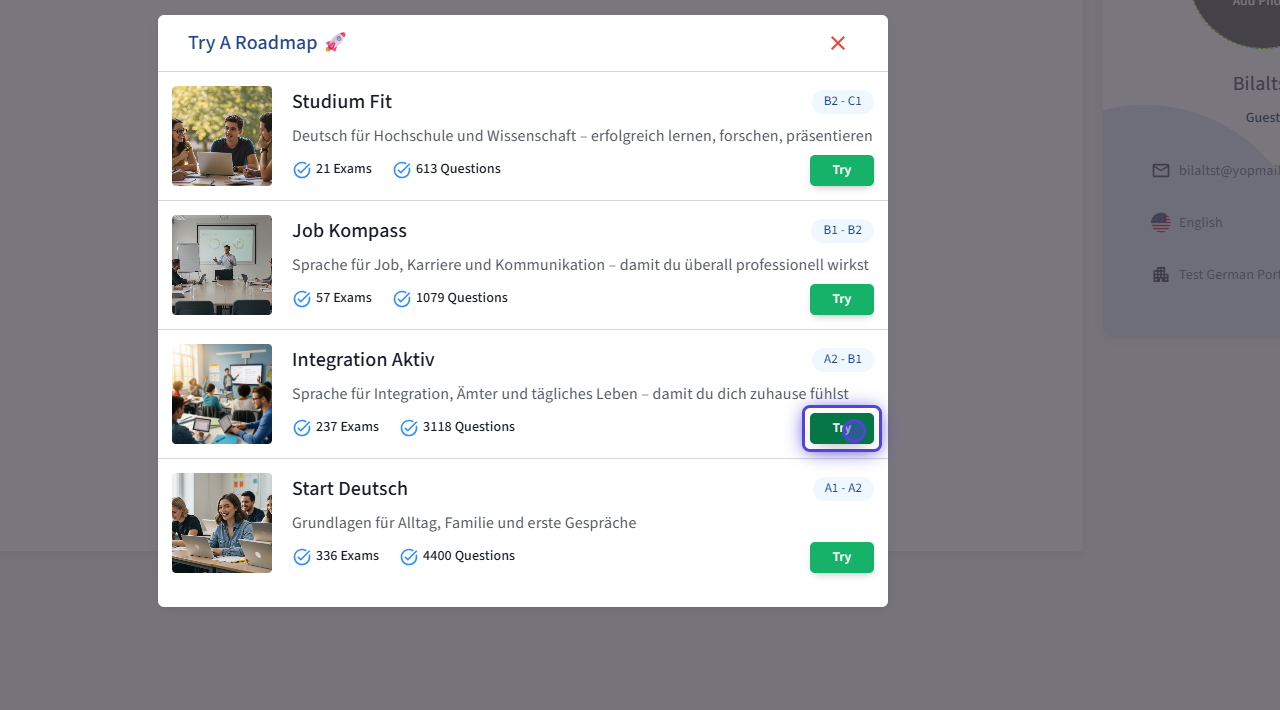The height and width of the screenshot is (710, 1280).
Task: Click Try button for Studium Fit
Action: click(x=841, y=170)
